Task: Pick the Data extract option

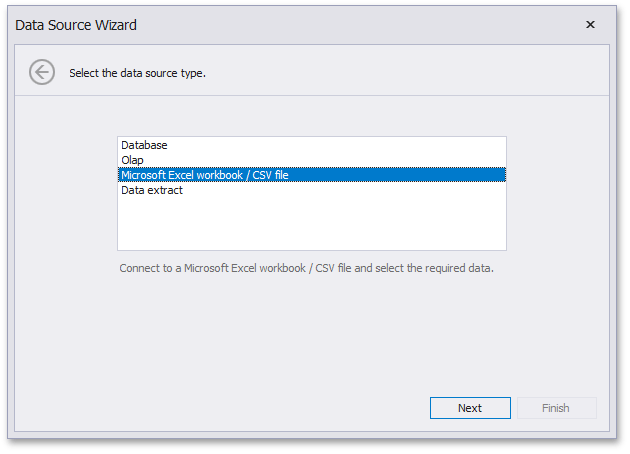Action: [152, 190]
